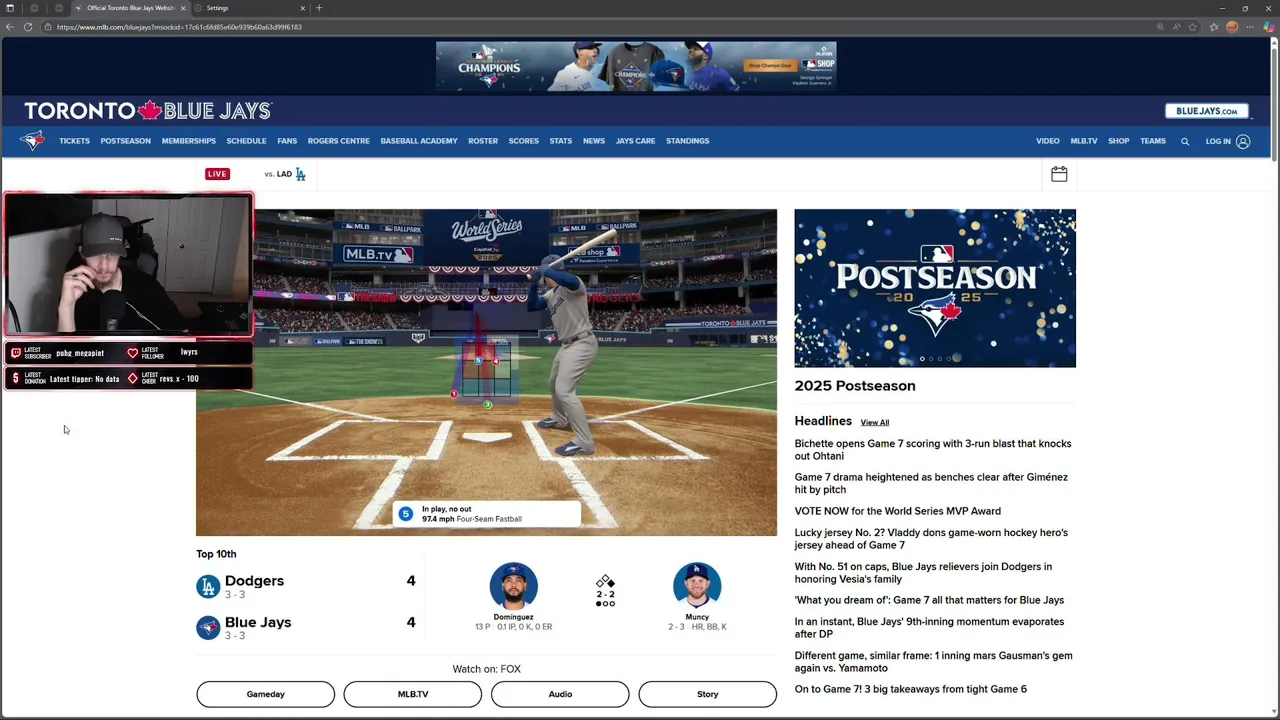This screenshot has width=1280, height=720.
Task: Click the Audio button
Action: [x=560, y=694]
